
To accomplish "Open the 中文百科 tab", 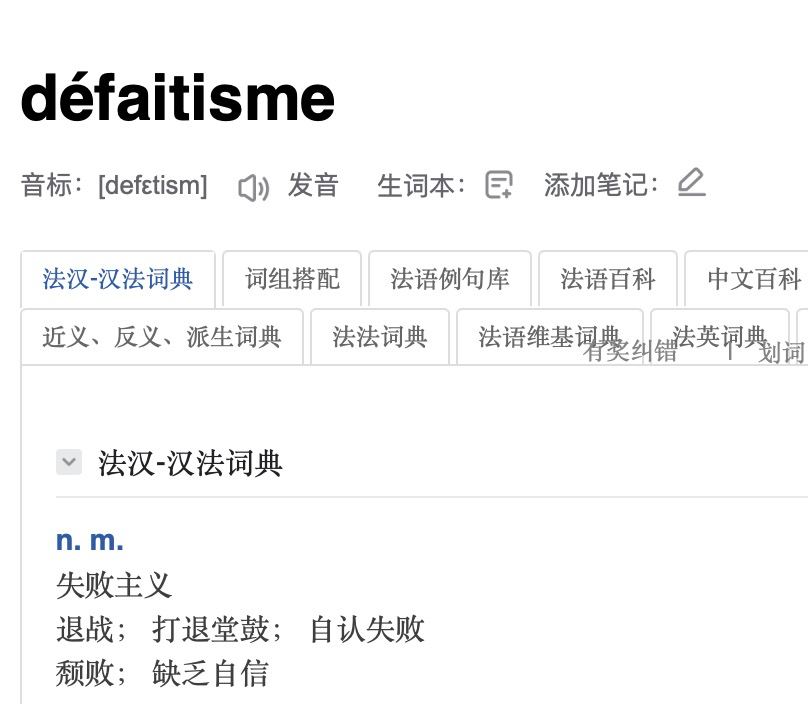I will tap(754, 278).
